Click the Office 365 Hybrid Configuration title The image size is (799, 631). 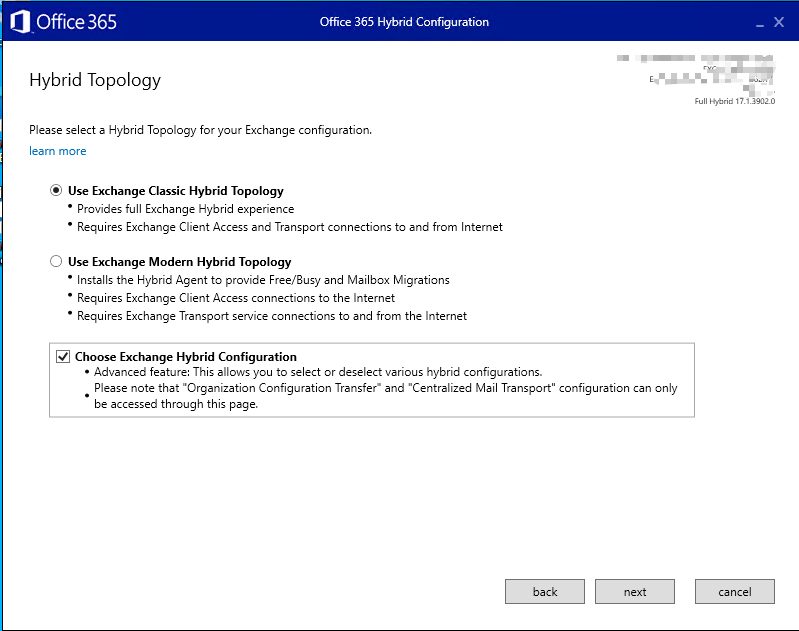404,22
